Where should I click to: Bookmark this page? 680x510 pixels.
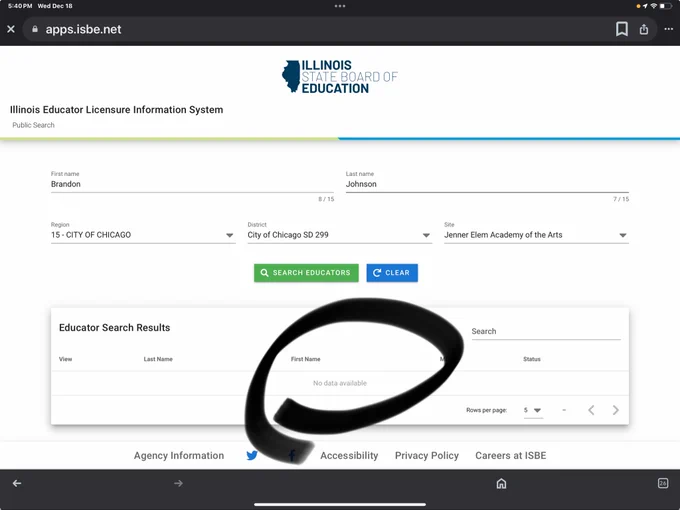point(621,29)
